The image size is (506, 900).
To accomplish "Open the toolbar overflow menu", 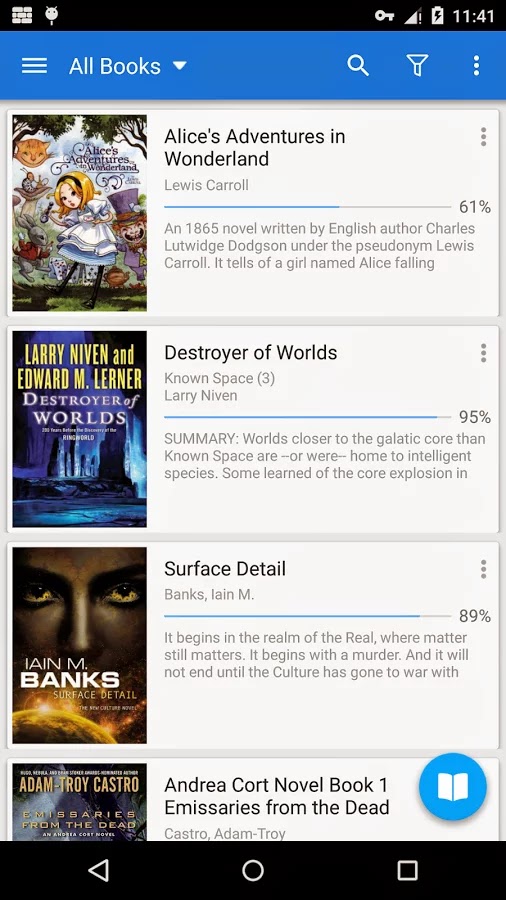I will (476, 66).
